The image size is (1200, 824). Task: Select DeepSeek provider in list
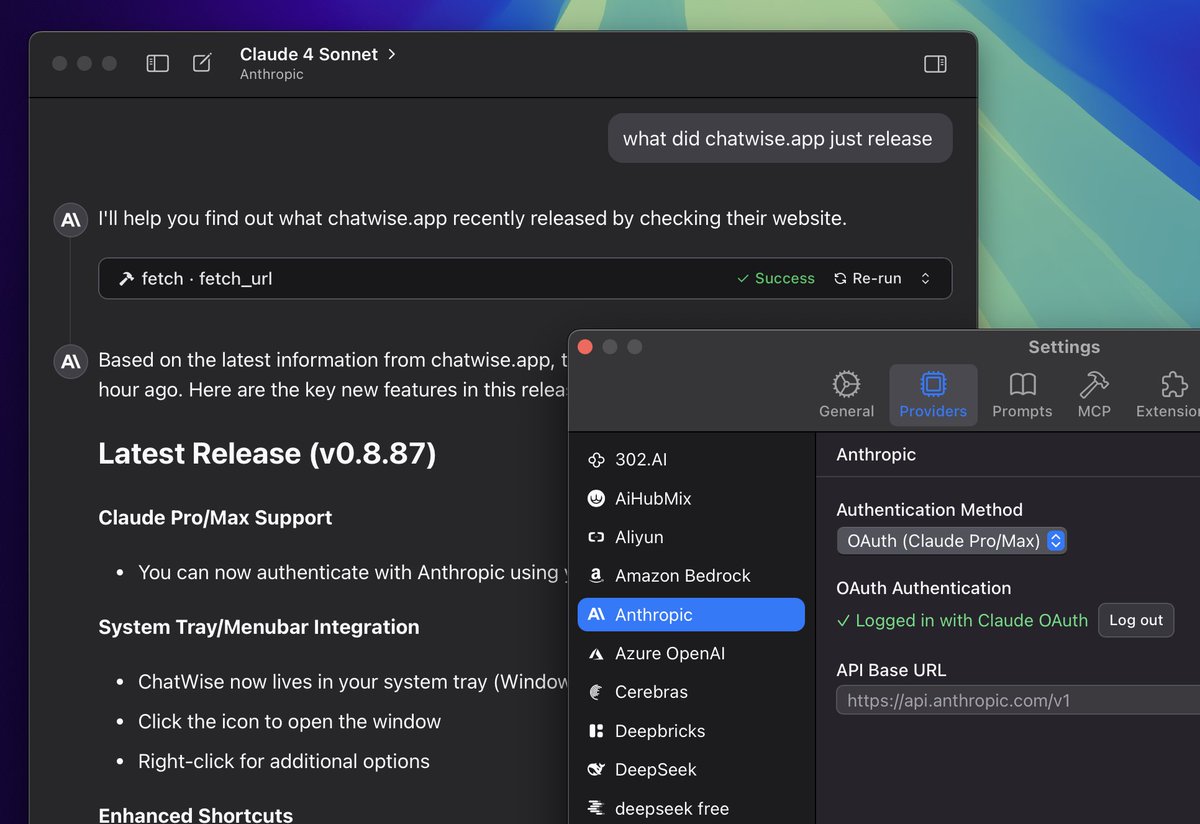pyautogui.click(x=691, y=770)
